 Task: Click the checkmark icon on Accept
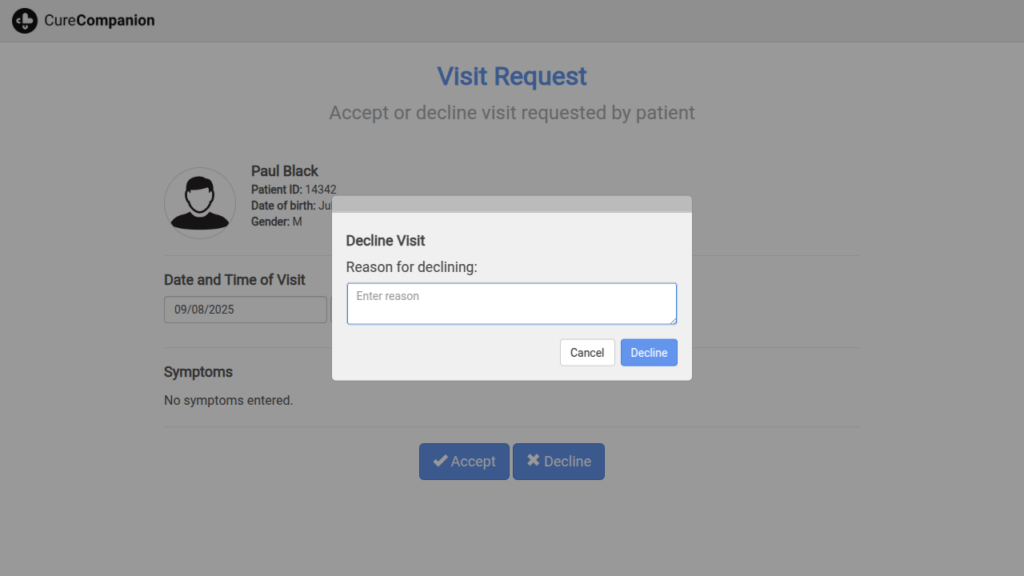pos(440,461)
